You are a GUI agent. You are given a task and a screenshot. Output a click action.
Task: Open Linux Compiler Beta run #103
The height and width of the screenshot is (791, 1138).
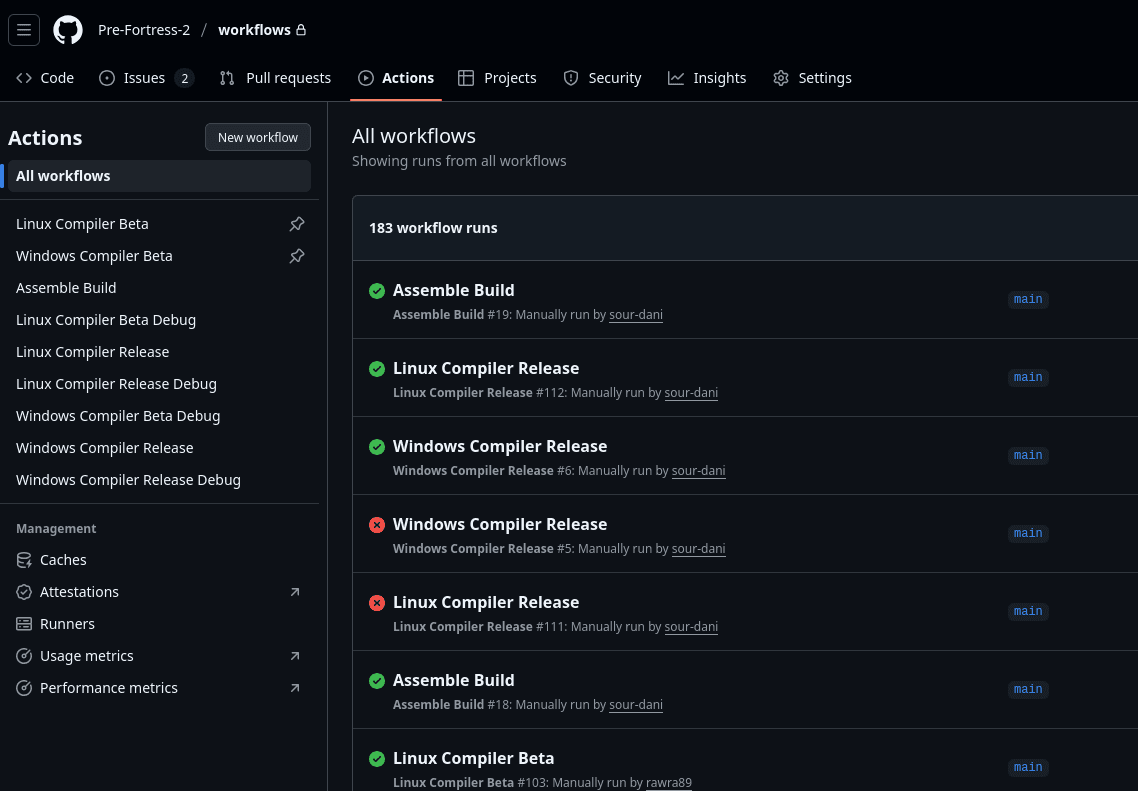coord(473,758)
